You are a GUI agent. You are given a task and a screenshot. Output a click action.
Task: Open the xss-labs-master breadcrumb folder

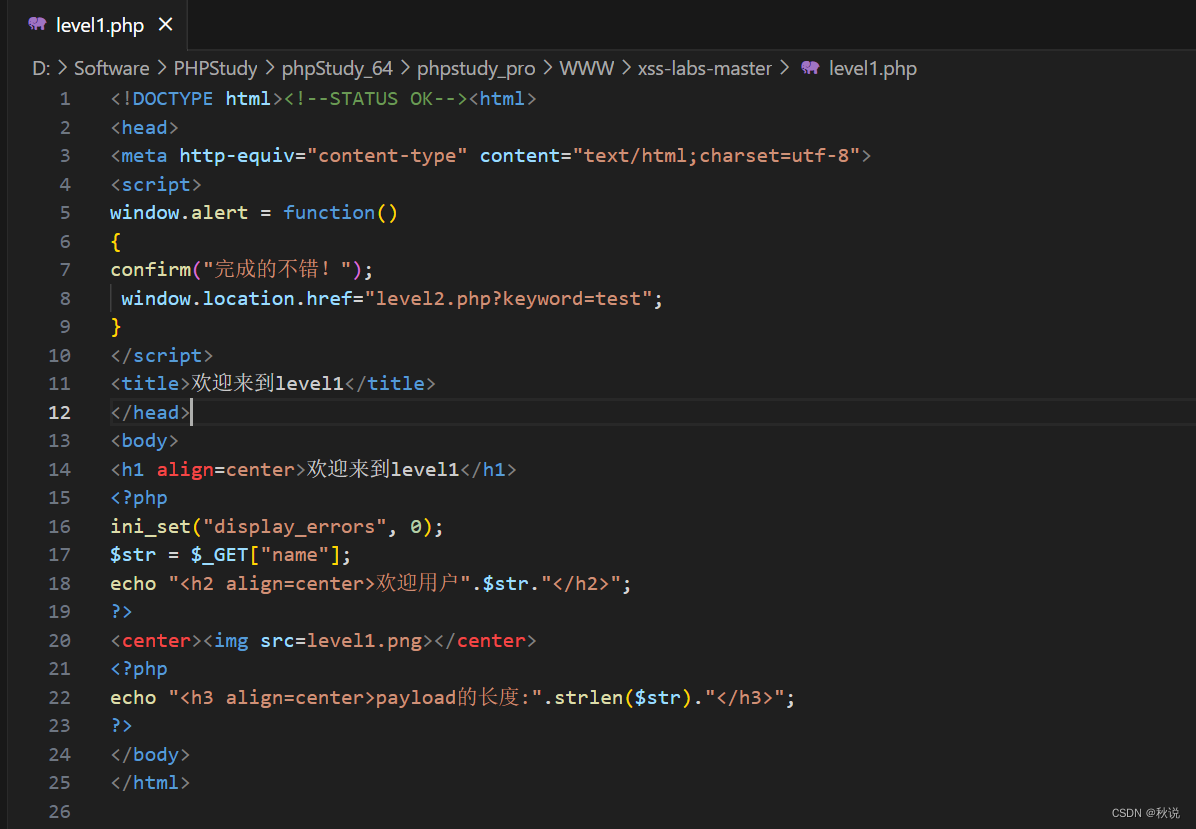point(705,68)
